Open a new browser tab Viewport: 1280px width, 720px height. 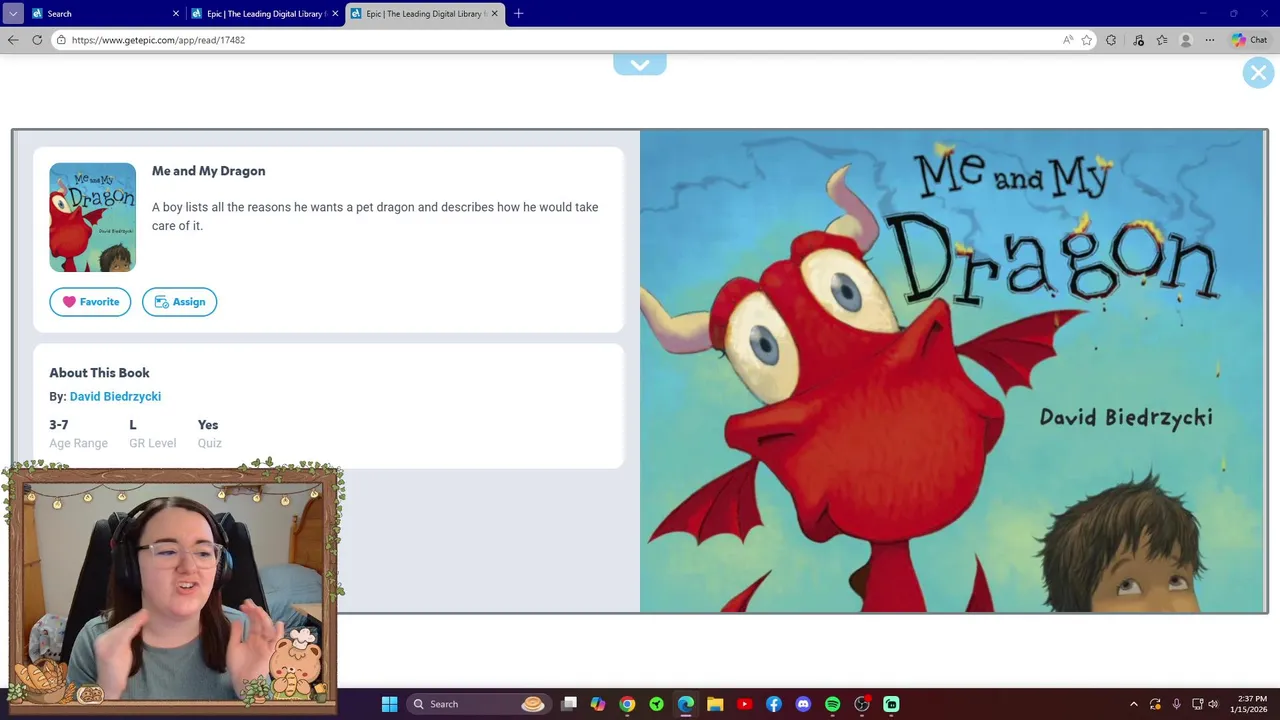coord(518,14)
